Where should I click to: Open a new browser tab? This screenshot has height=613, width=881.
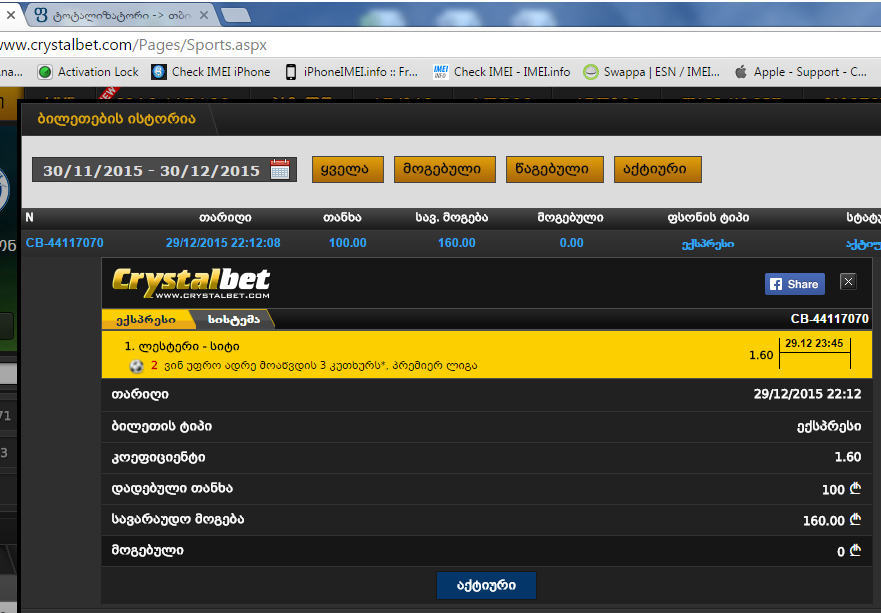(x=236, y=16)
